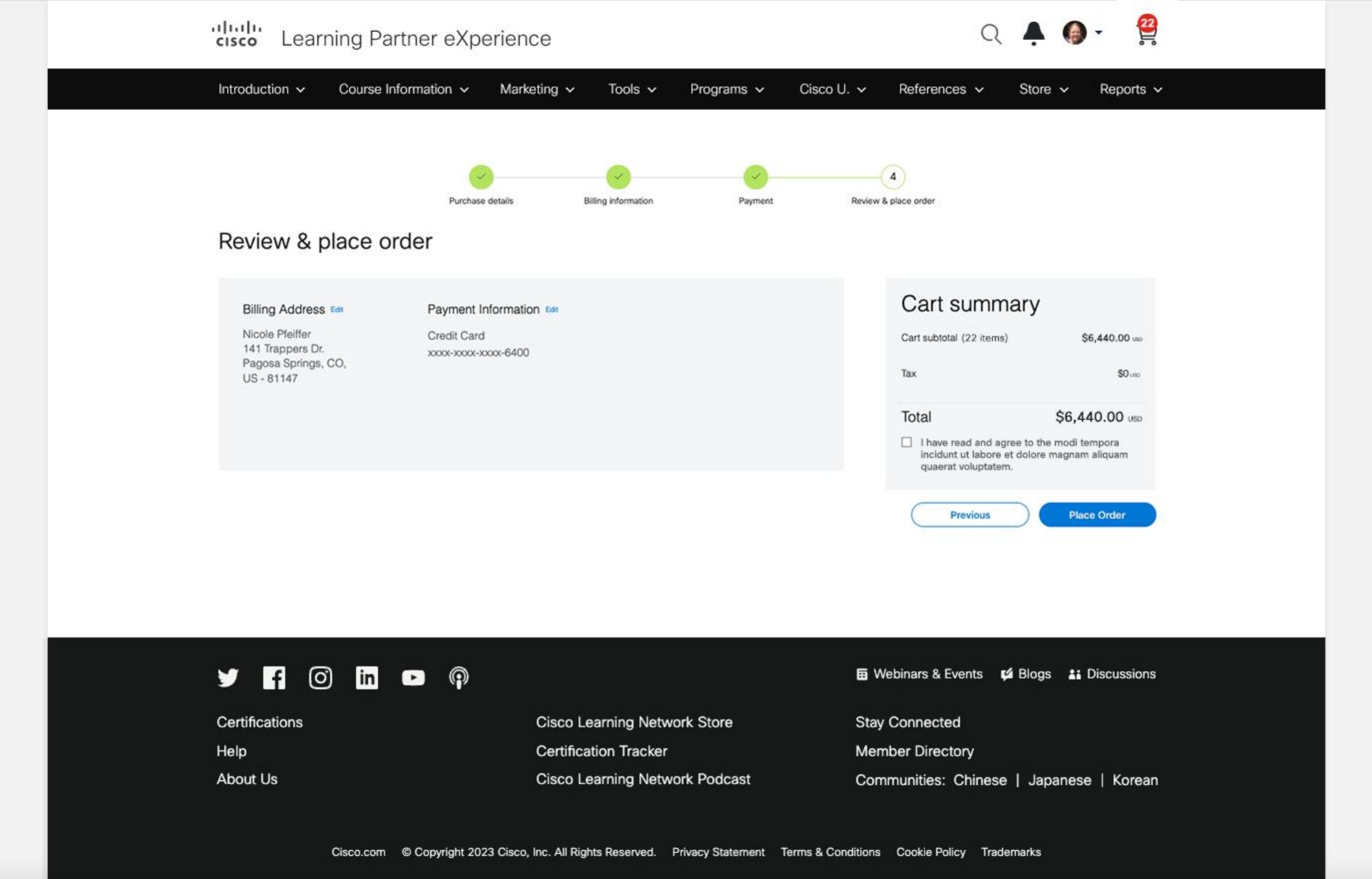The height and width of the screenshot is (879, 1372).
Task: Go back to Payment progress step
Action: coord(755,177)
